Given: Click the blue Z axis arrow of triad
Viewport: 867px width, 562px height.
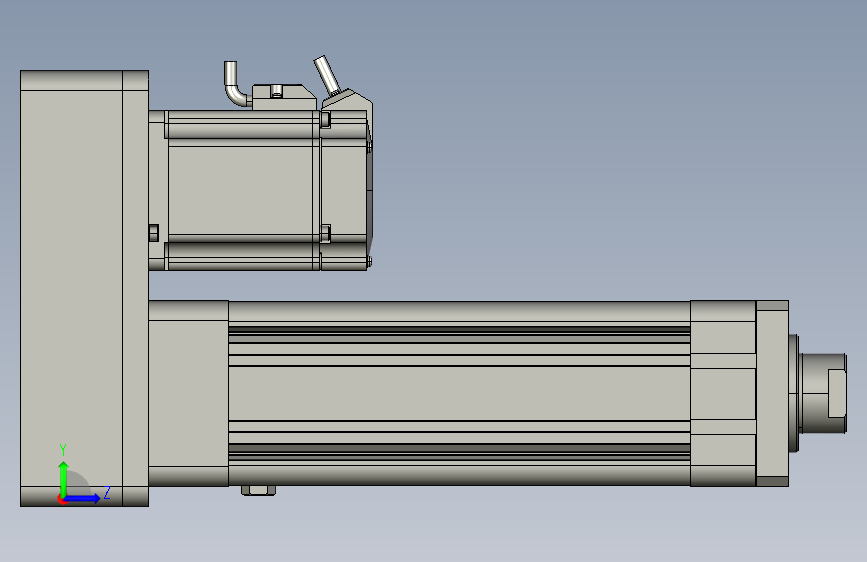Looking at the screenshot, I should 83,498.
